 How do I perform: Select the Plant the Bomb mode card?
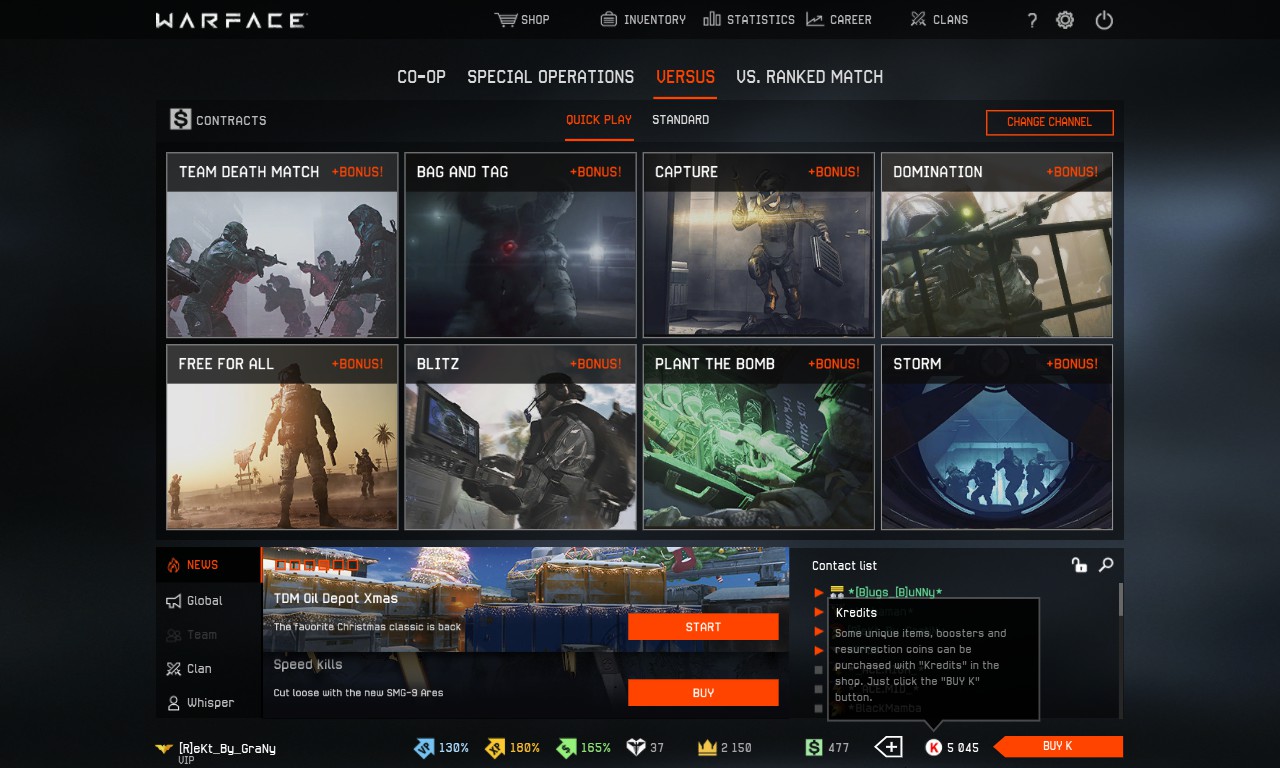click(758, 437)
